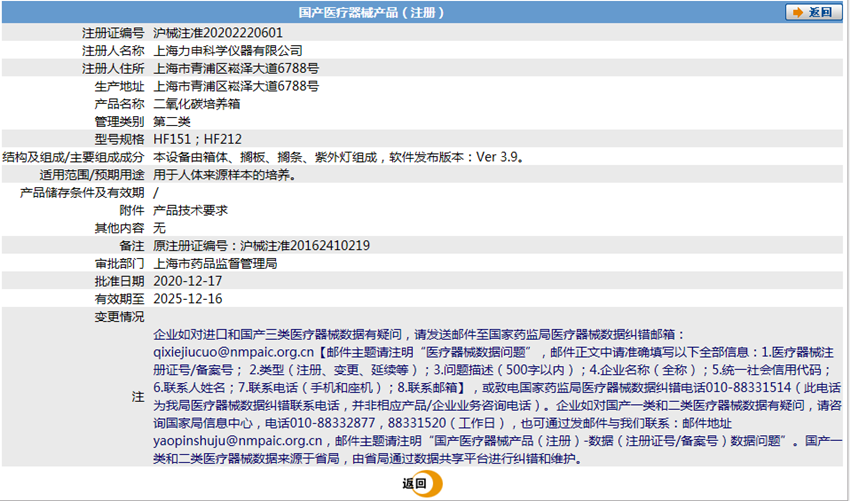Select approval date 2020-12-17

[x=188, y=281]
